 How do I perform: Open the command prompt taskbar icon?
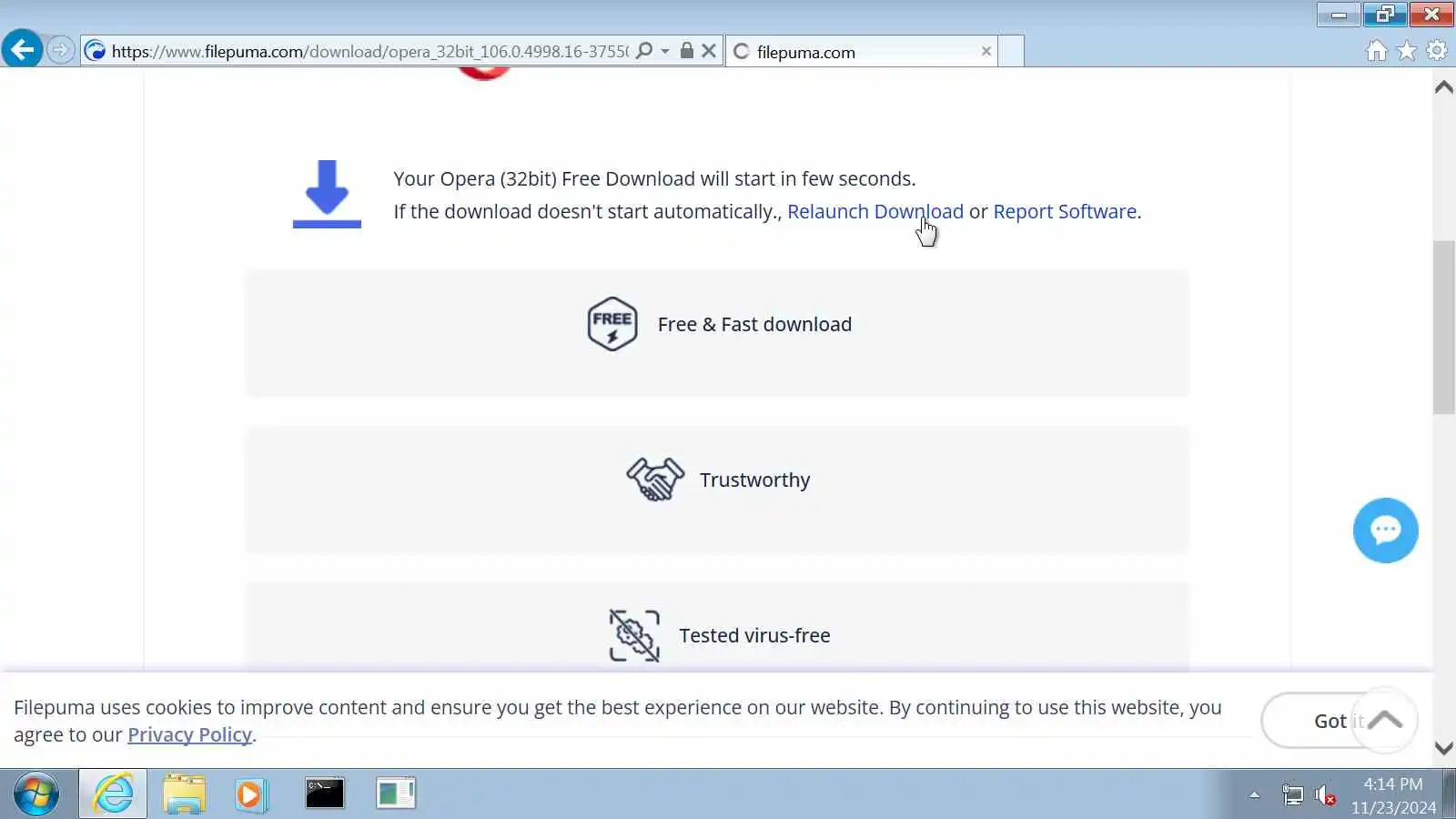pyautogui.click(x=325, y=794)
